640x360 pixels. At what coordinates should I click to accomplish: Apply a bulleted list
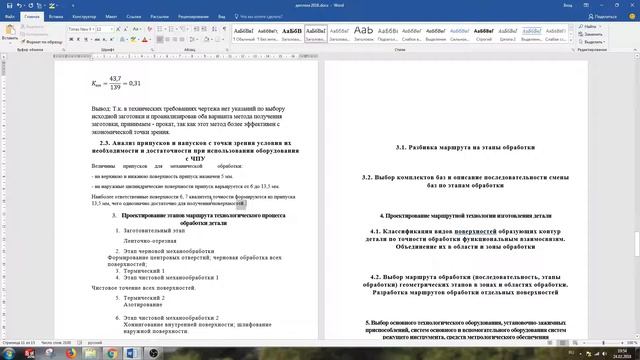click(x=160, y=29)
